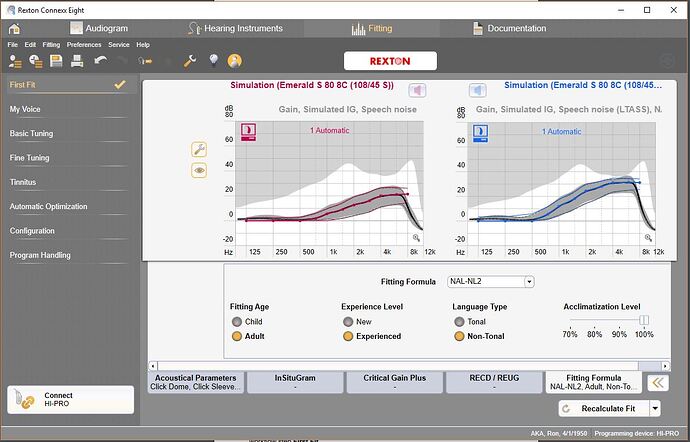This screenshot has height=442, width=690.
Task: Click the horizontal scrollbar left arrow
Action: 153,366
